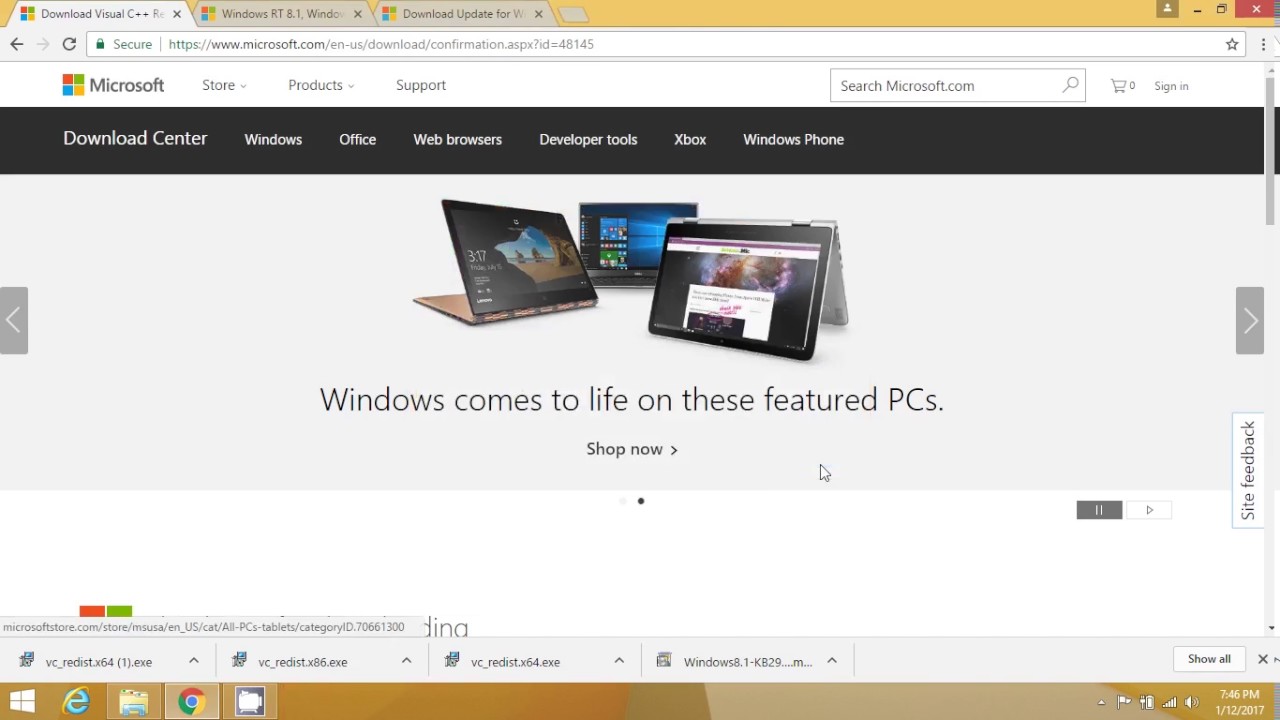Show previous carousel slide arrow
Image resolution: width=1280 pixels, height=720 pixels.
point(14,320)
